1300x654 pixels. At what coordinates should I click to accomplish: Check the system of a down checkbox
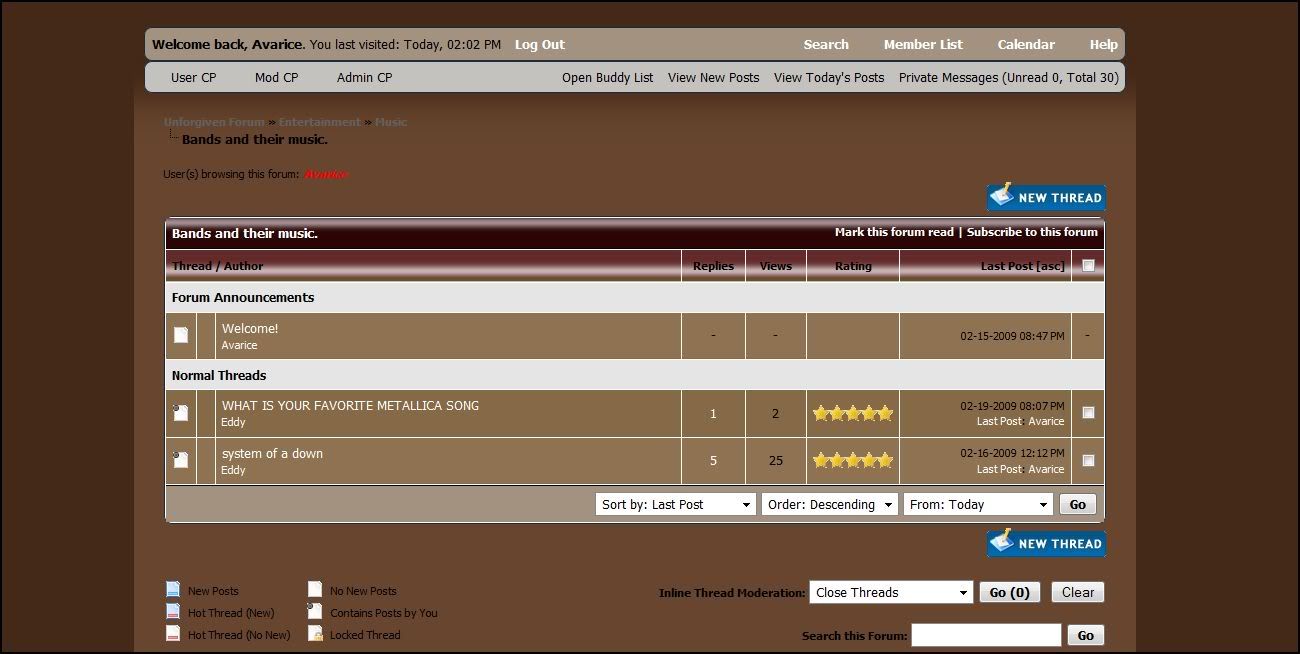coord(1088,461)
